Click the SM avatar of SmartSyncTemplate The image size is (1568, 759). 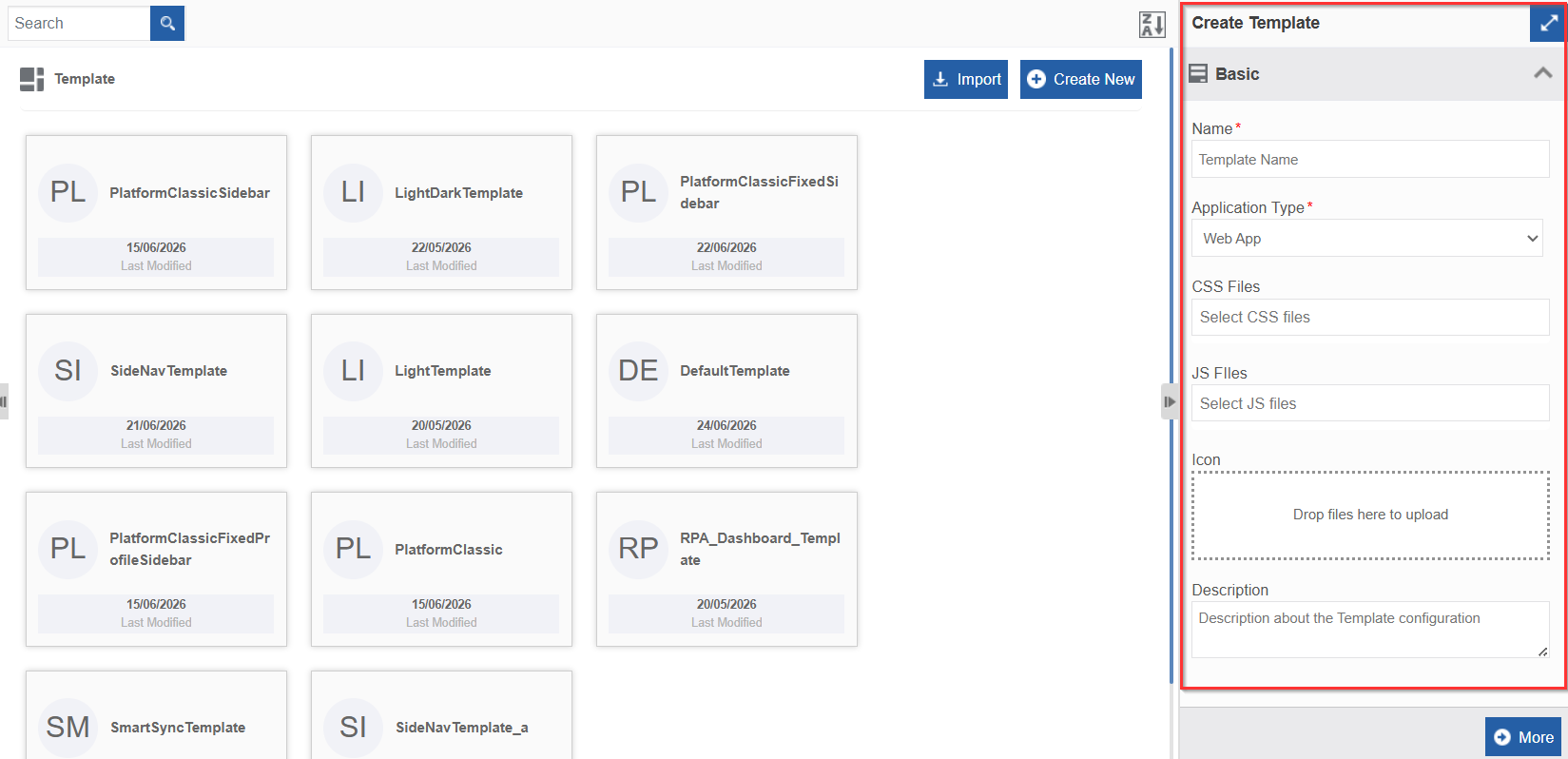pos(68,727)
